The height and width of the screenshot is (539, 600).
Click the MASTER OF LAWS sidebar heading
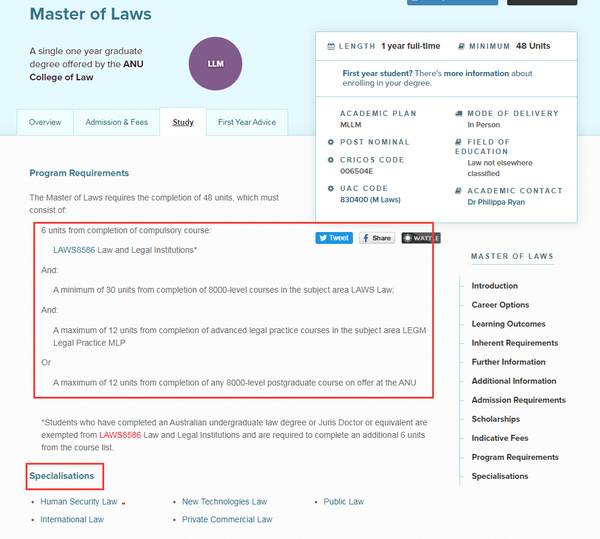pyautogui.click(x=512, y=256)
